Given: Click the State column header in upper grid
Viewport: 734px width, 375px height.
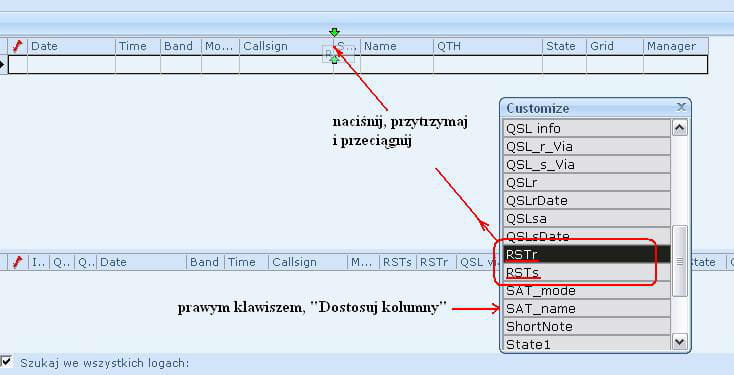Looking at the screenshot, I should pyautogui.click(x=565, y=46).
